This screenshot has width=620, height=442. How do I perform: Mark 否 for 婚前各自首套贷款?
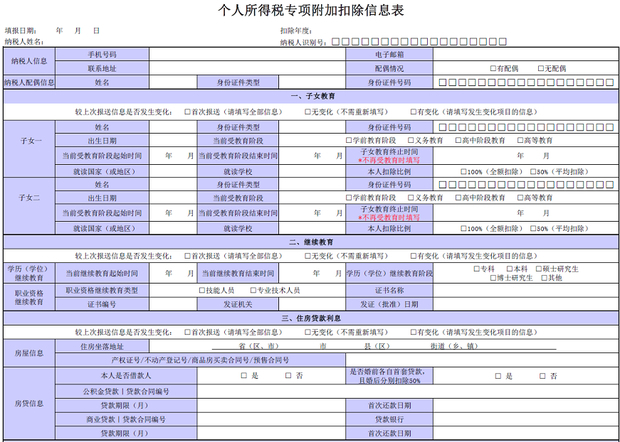click(x=542, y=376)
